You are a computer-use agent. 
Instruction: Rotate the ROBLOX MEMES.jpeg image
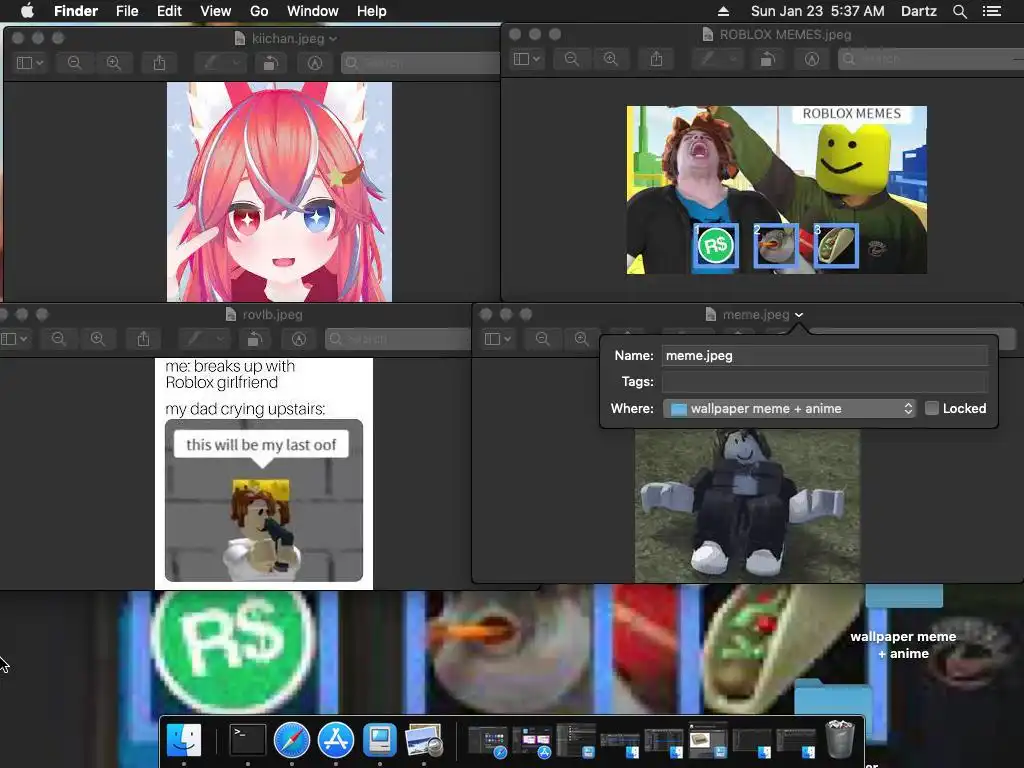[767, 59]
